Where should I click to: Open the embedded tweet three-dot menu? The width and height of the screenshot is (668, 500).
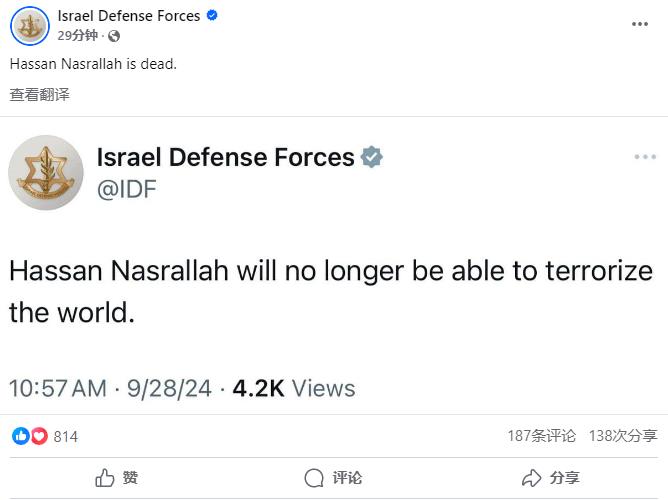pyautogui.click(x=645, y=157)
